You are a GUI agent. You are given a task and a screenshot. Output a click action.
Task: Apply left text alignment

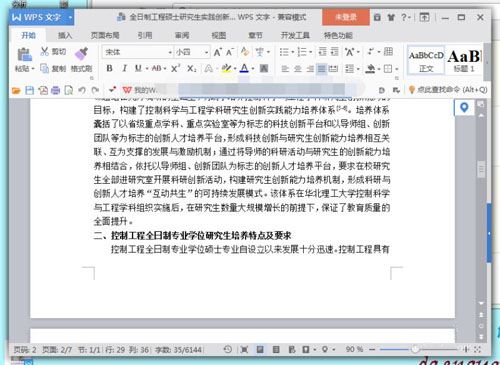285,69
